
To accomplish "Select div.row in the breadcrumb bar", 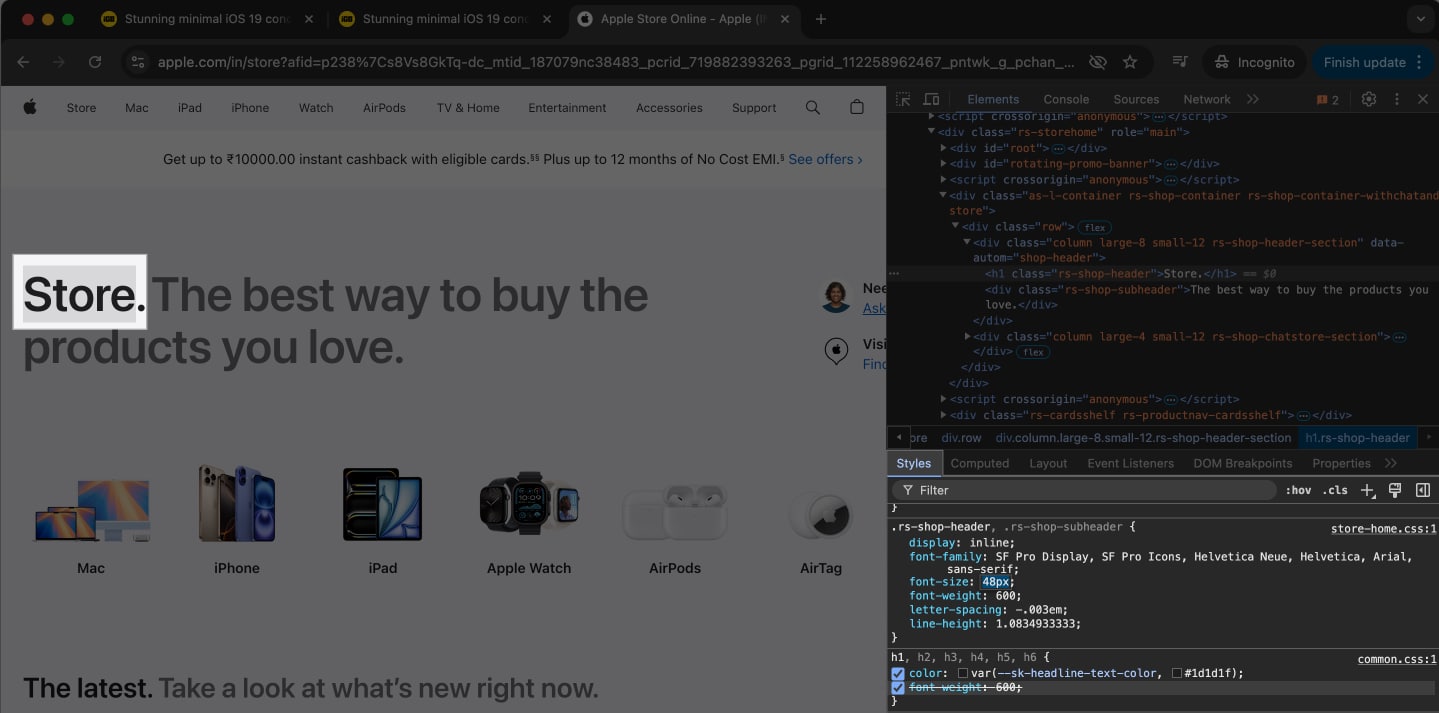I will tap(962, 437).
